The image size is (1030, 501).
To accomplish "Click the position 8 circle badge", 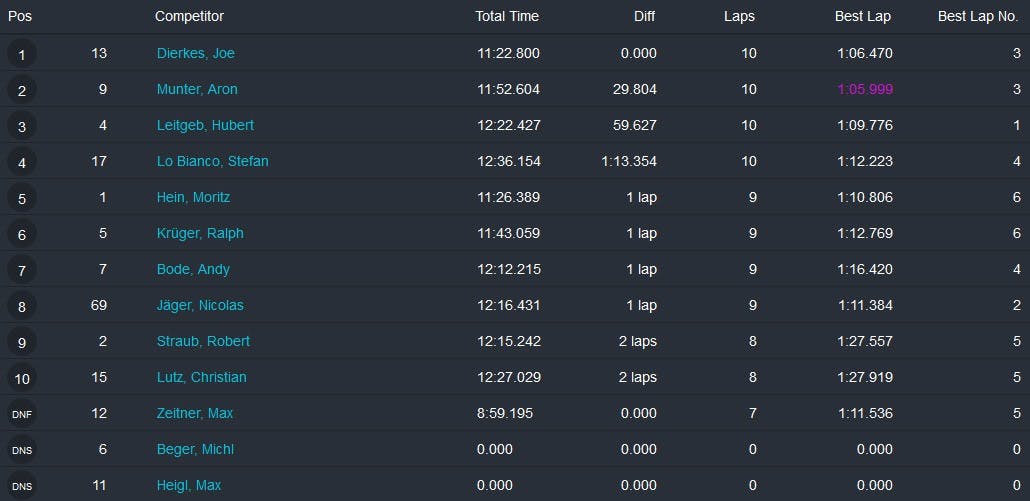I will (22, 306).
